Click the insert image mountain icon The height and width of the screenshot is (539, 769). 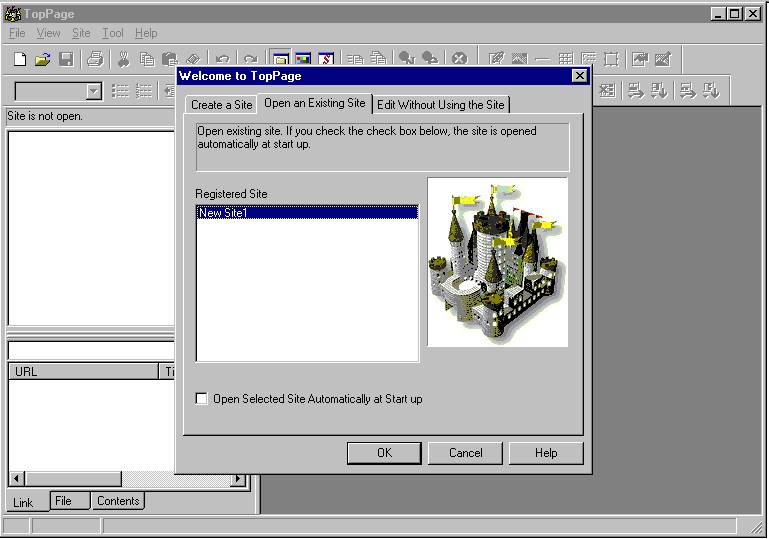(x=519, y=59)
